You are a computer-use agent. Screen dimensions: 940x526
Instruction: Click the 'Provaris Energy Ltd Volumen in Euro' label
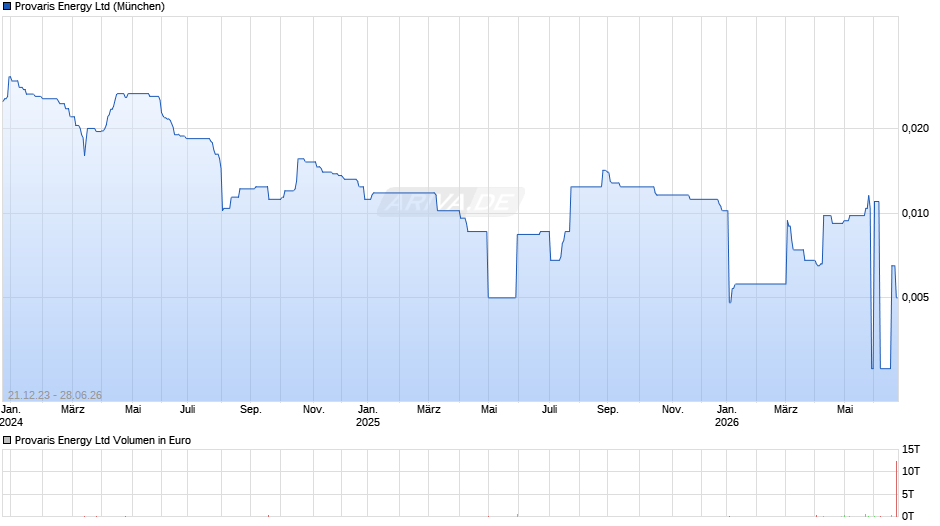click(x=103, y=440)
